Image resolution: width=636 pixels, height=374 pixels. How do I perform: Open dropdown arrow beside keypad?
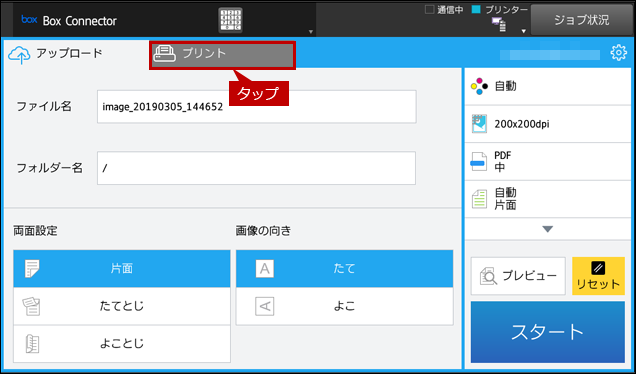click(311, 32)
